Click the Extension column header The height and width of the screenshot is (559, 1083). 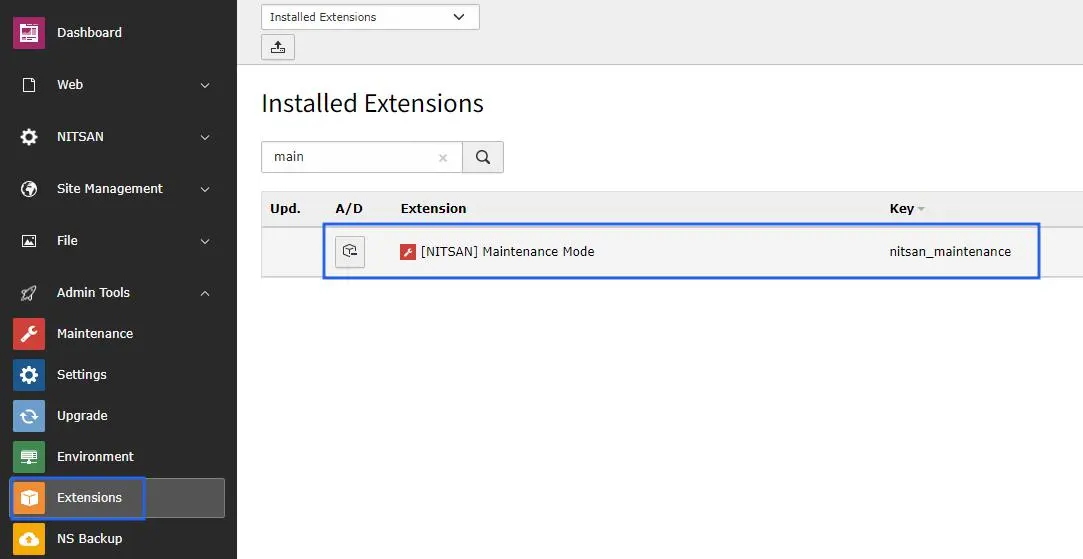pos(433,209)
